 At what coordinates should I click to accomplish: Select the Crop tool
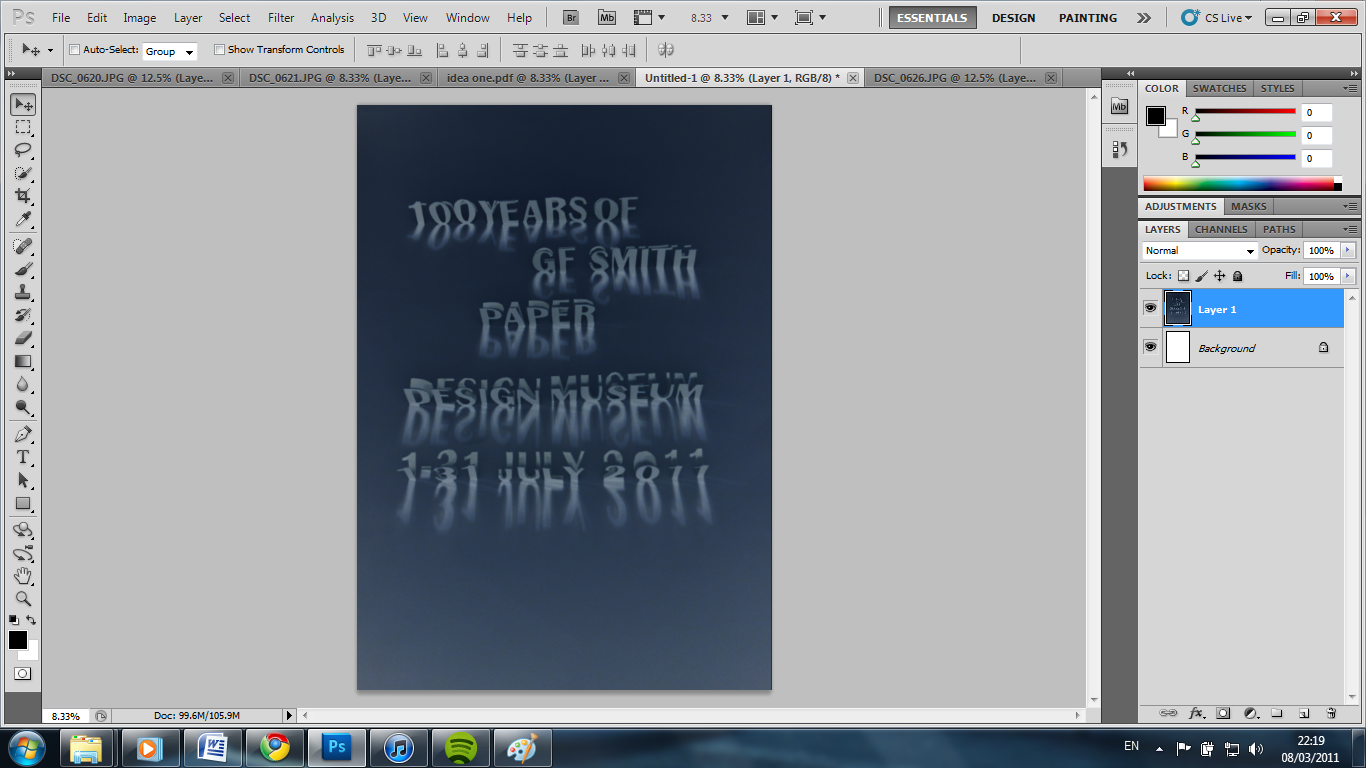pyautogui.click(x=23, y=196)
